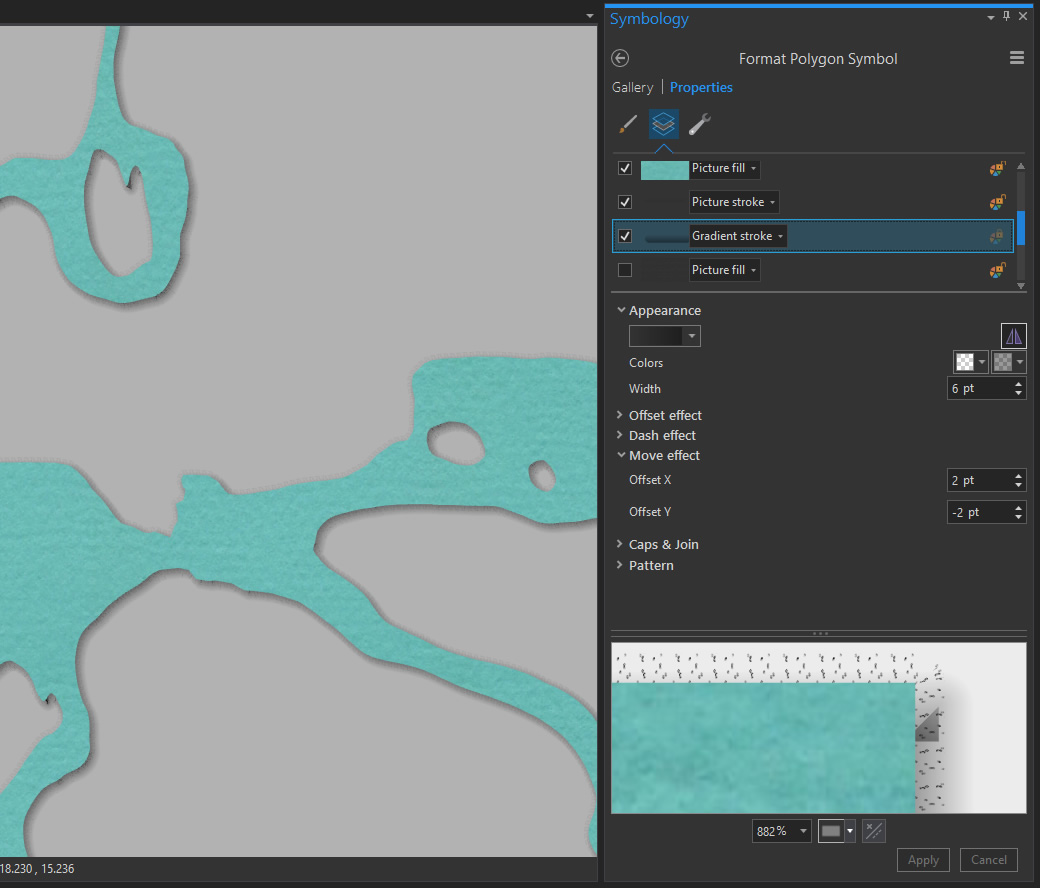This screenshot has width=1040, height=888.
Task: Open the Symbol brush tab
Action: tap(628, 124)
